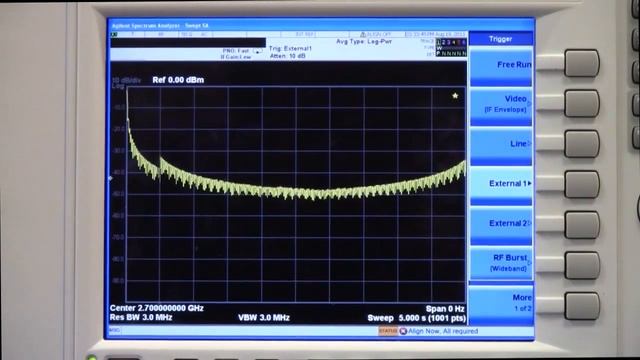The height and width of the screenshot is (360, 640).
Task: Click the IFGain:Low annotation
Action: [236, 57]
